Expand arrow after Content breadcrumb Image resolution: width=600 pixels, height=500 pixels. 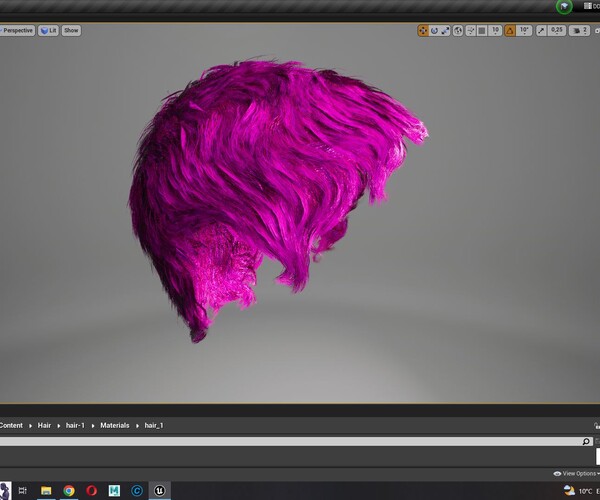click(30, 426)
